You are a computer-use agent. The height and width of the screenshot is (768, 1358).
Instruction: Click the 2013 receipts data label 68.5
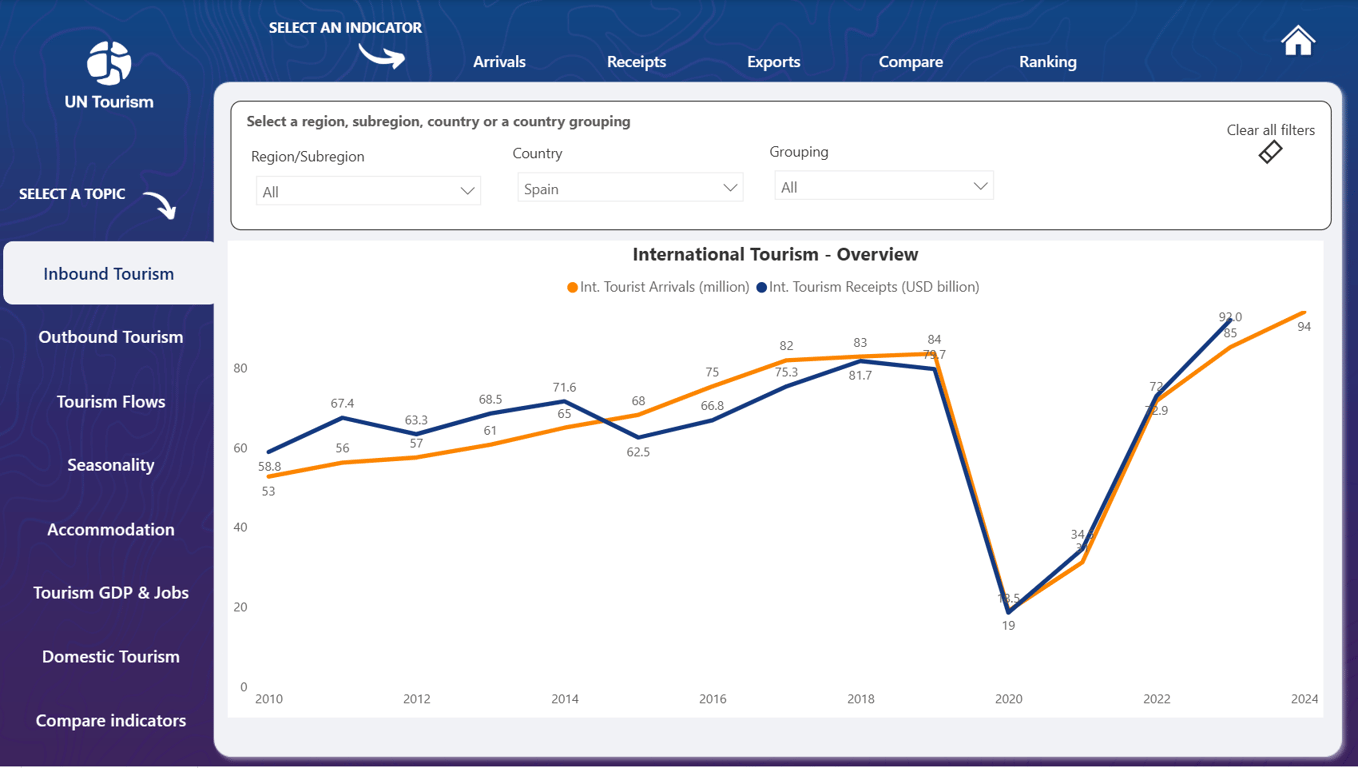(x=490, y=399)
